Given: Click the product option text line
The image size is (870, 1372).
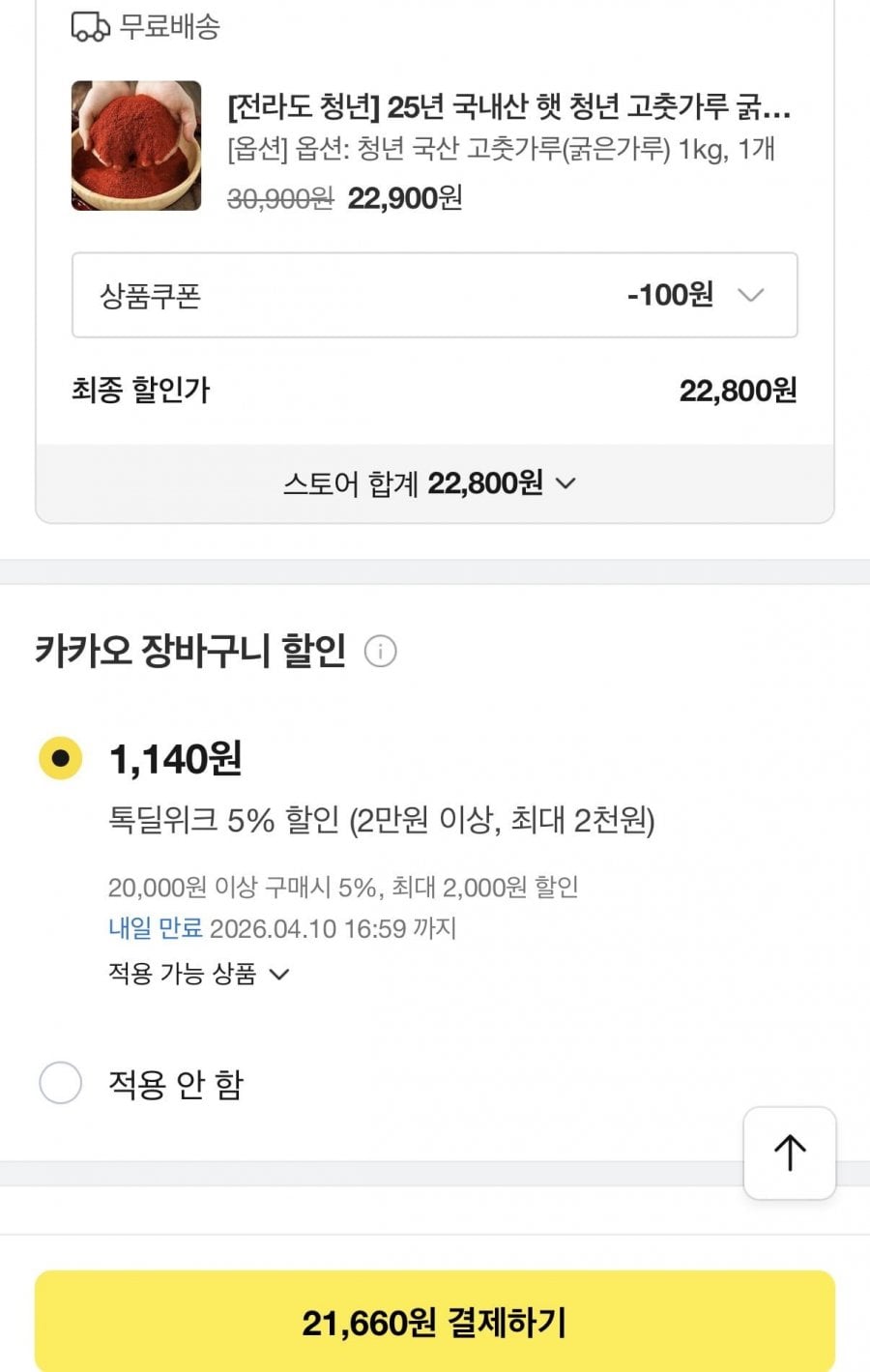Looking at the screenshot, I should tap(501, 150).
